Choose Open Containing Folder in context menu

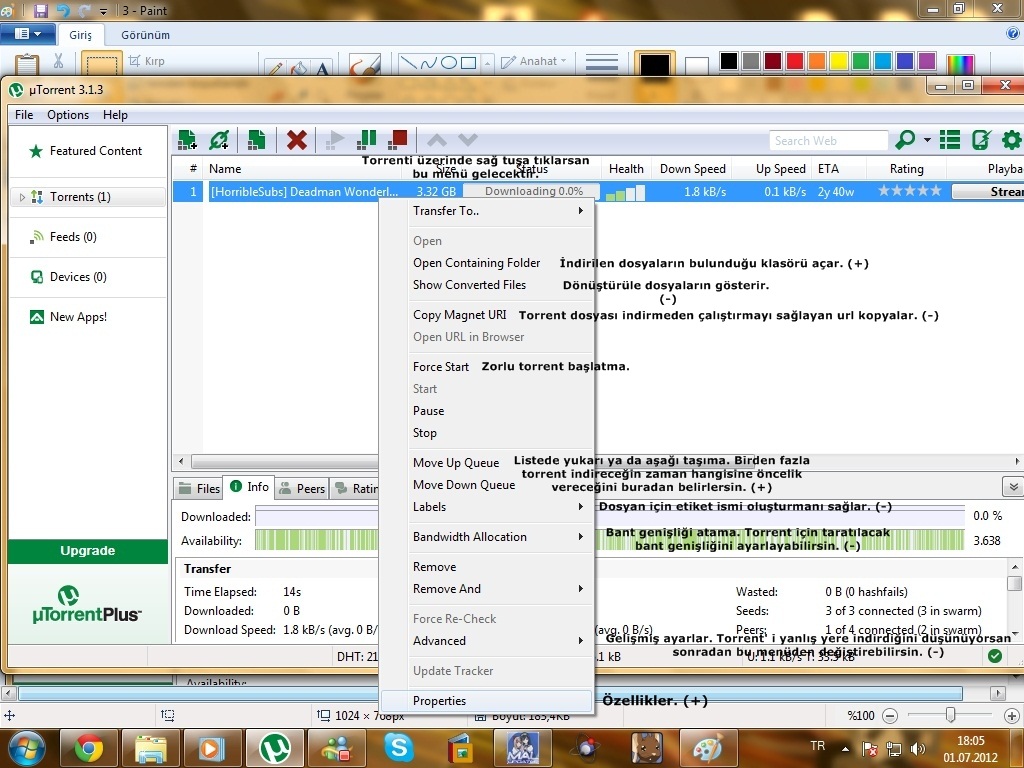click(x=476, y=263)
